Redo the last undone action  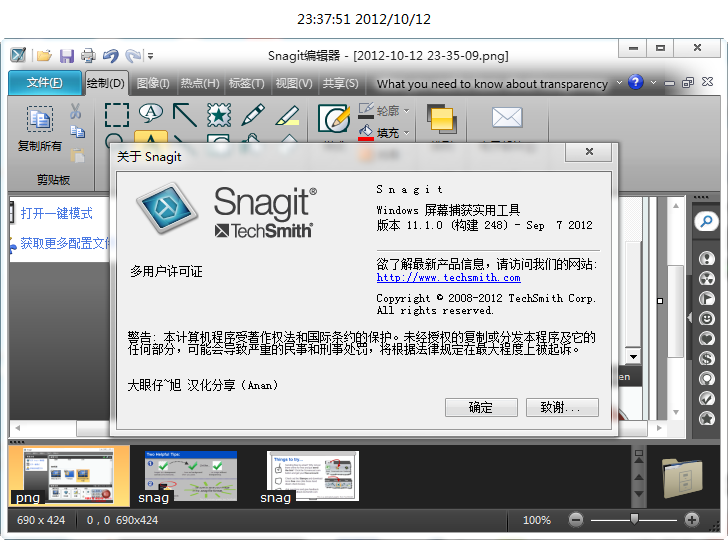pos(134,56)
